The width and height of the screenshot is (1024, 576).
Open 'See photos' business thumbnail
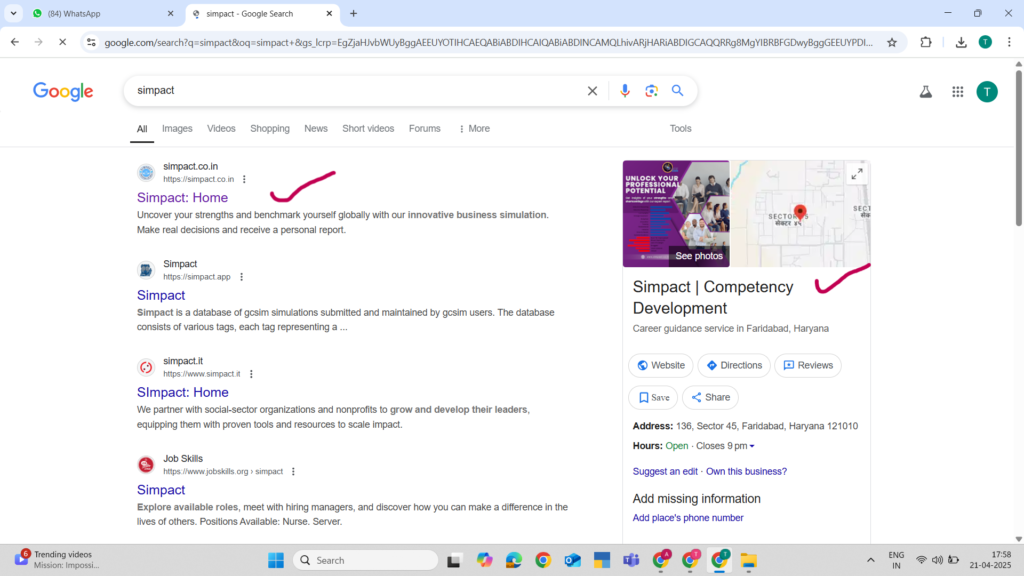point(676,214)
